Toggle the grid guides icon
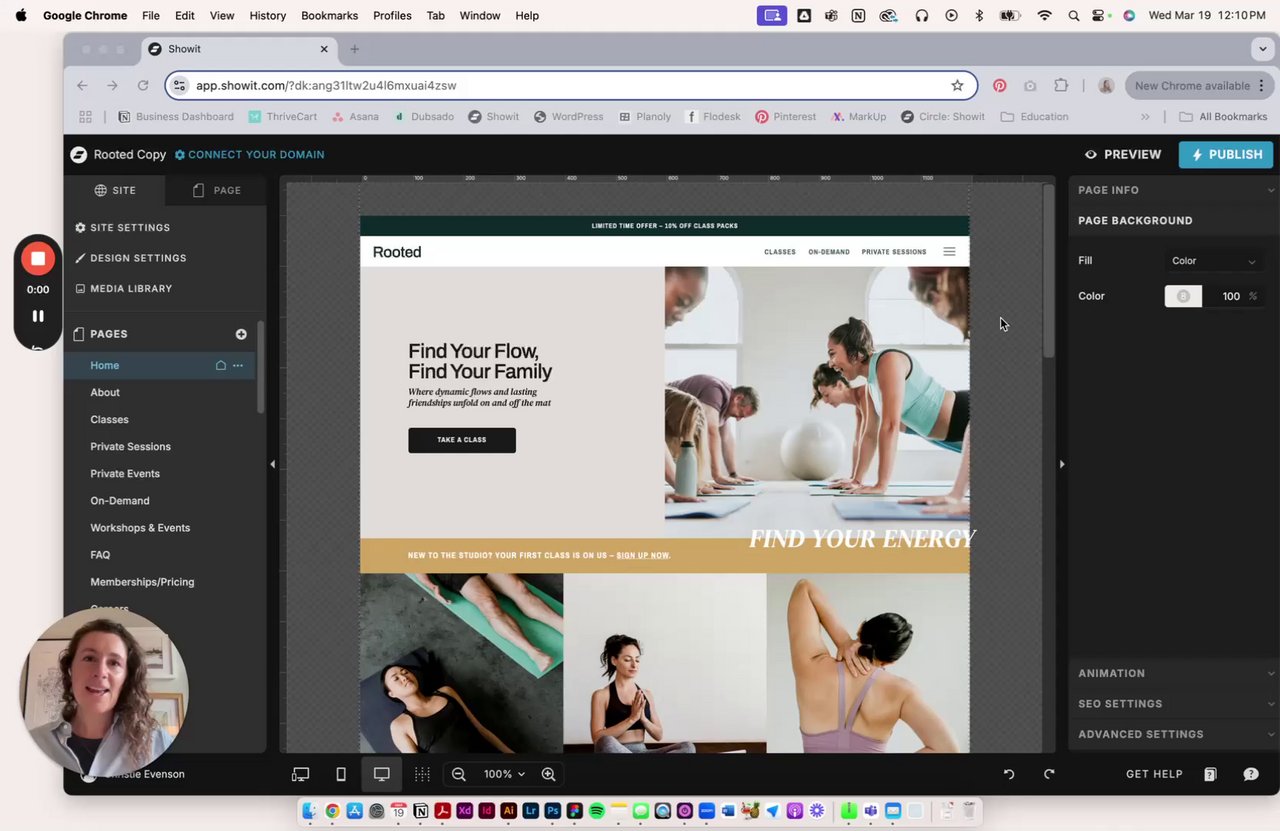 pos(422,774)
